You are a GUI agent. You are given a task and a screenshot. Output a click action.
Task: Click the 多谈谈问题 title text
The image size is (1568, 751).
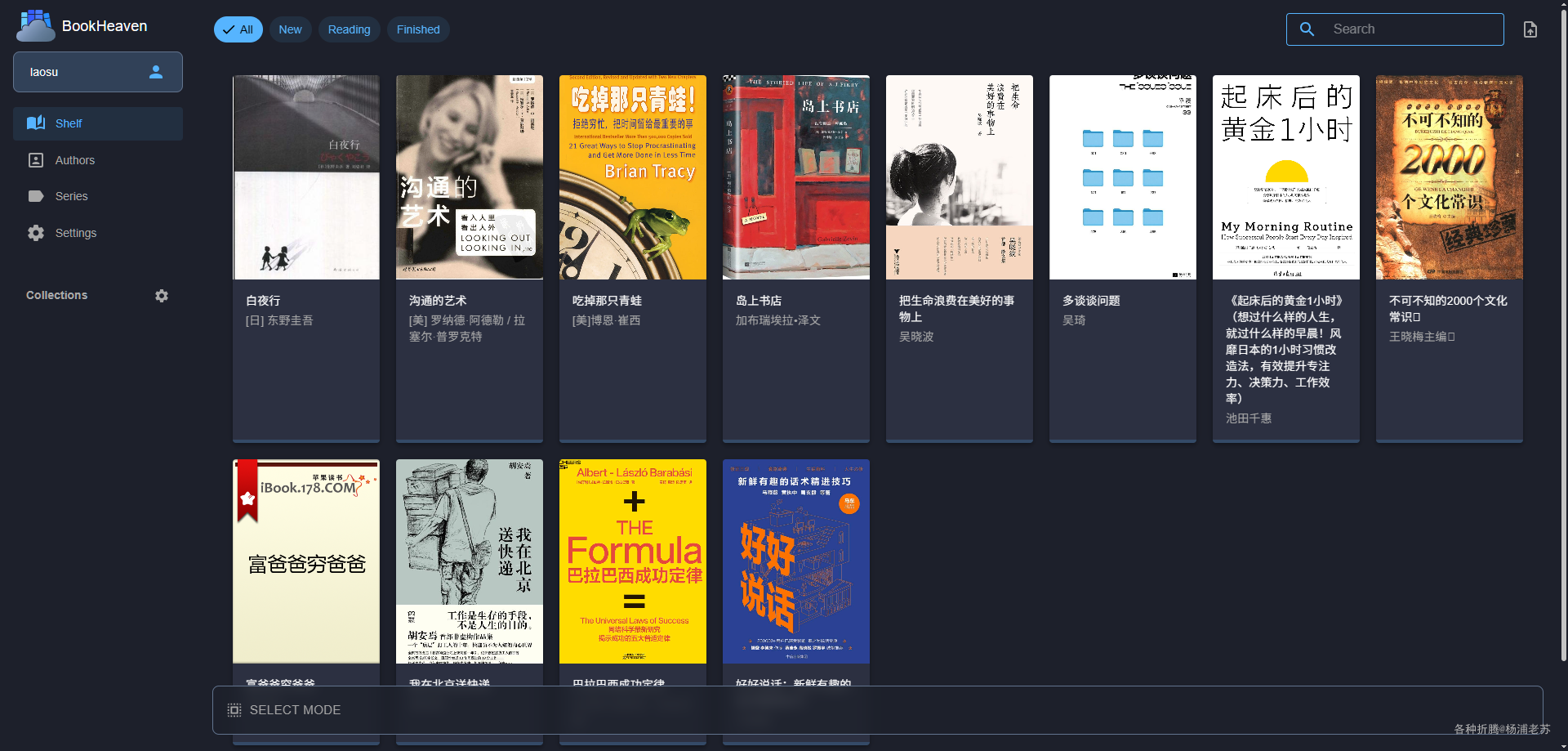point(1091,301)
